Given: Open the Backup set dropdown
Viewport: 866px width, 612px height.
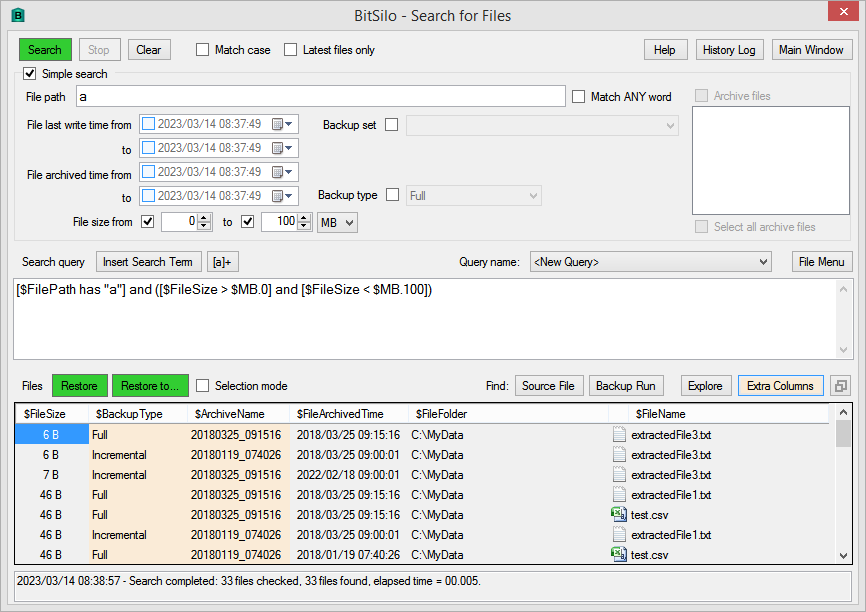Looking at the screenshot, I should (x=542, y=125).
